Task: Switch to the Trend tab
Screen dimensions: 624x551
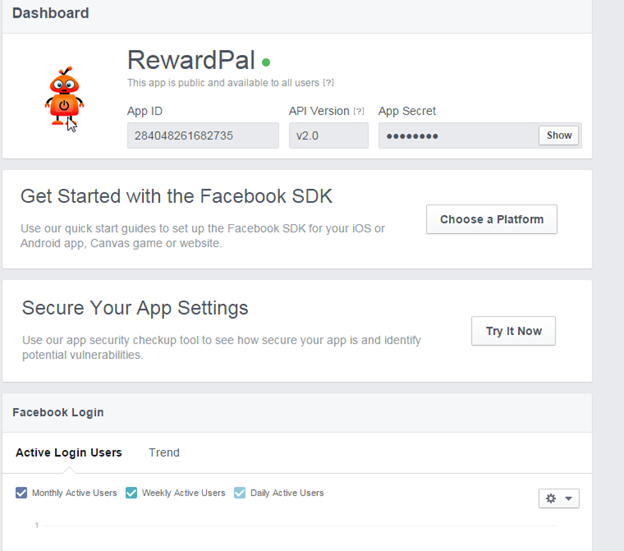Action: coord(164,452)
